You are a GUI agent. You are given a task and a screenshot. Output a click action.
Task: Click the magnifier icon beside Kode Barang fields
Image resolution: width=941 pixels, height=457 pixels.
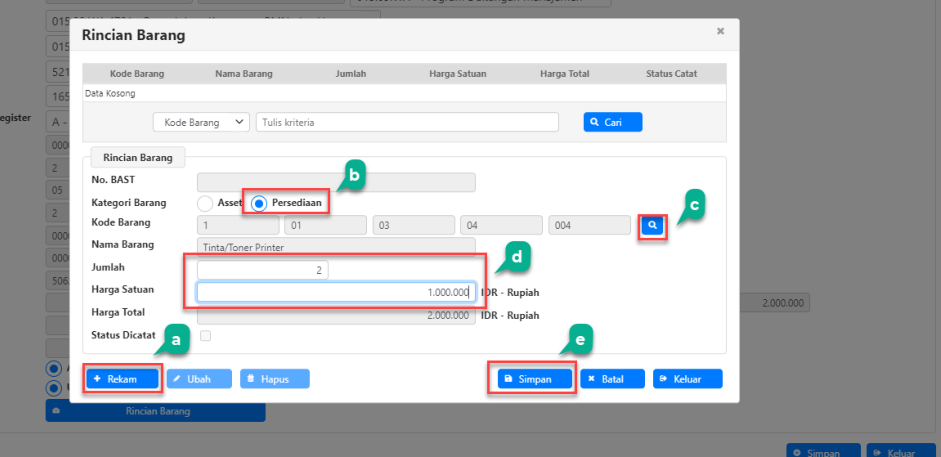[652, 226]
